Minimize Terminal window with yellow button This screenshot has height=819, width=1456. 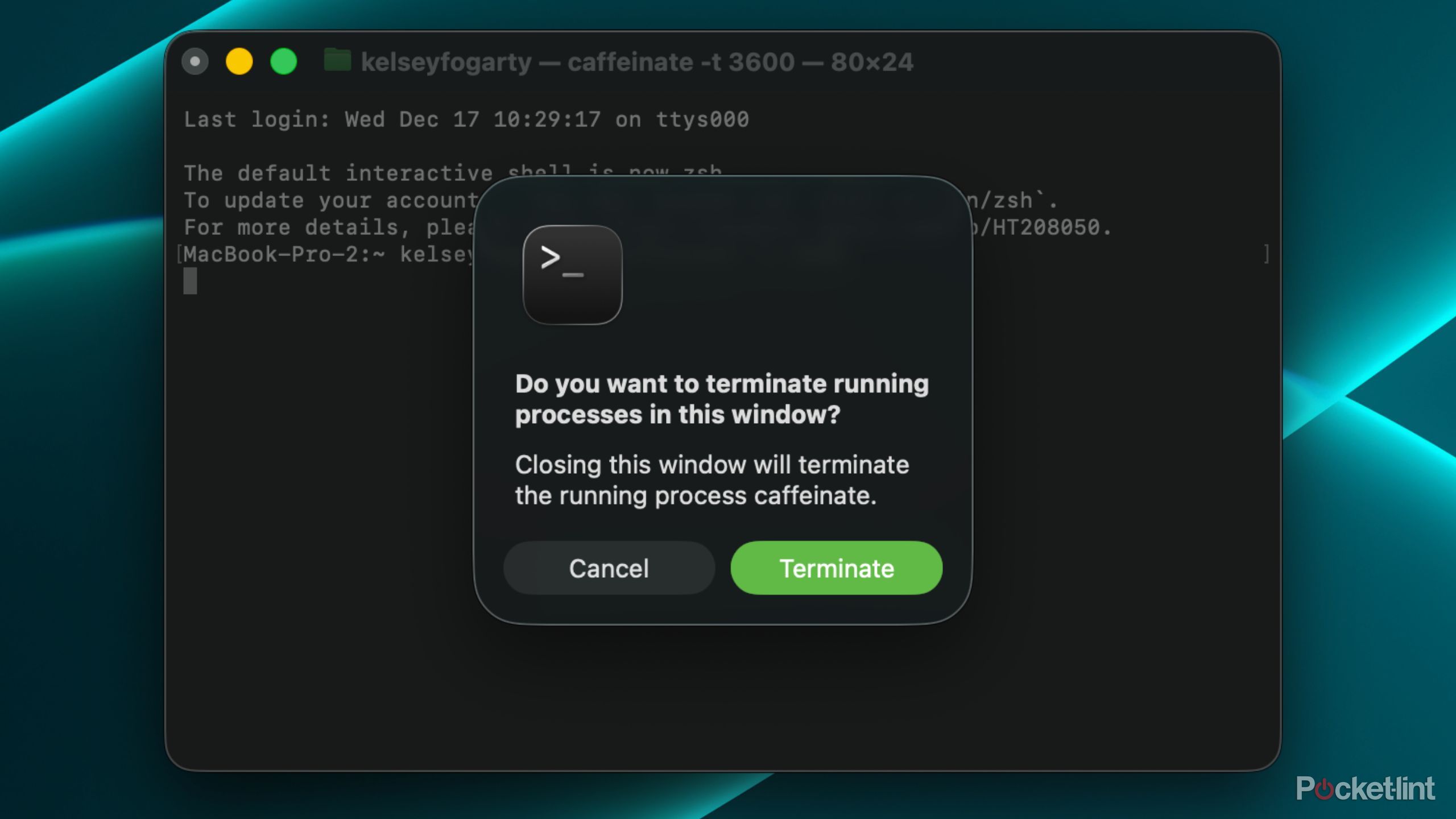point(239,61)
